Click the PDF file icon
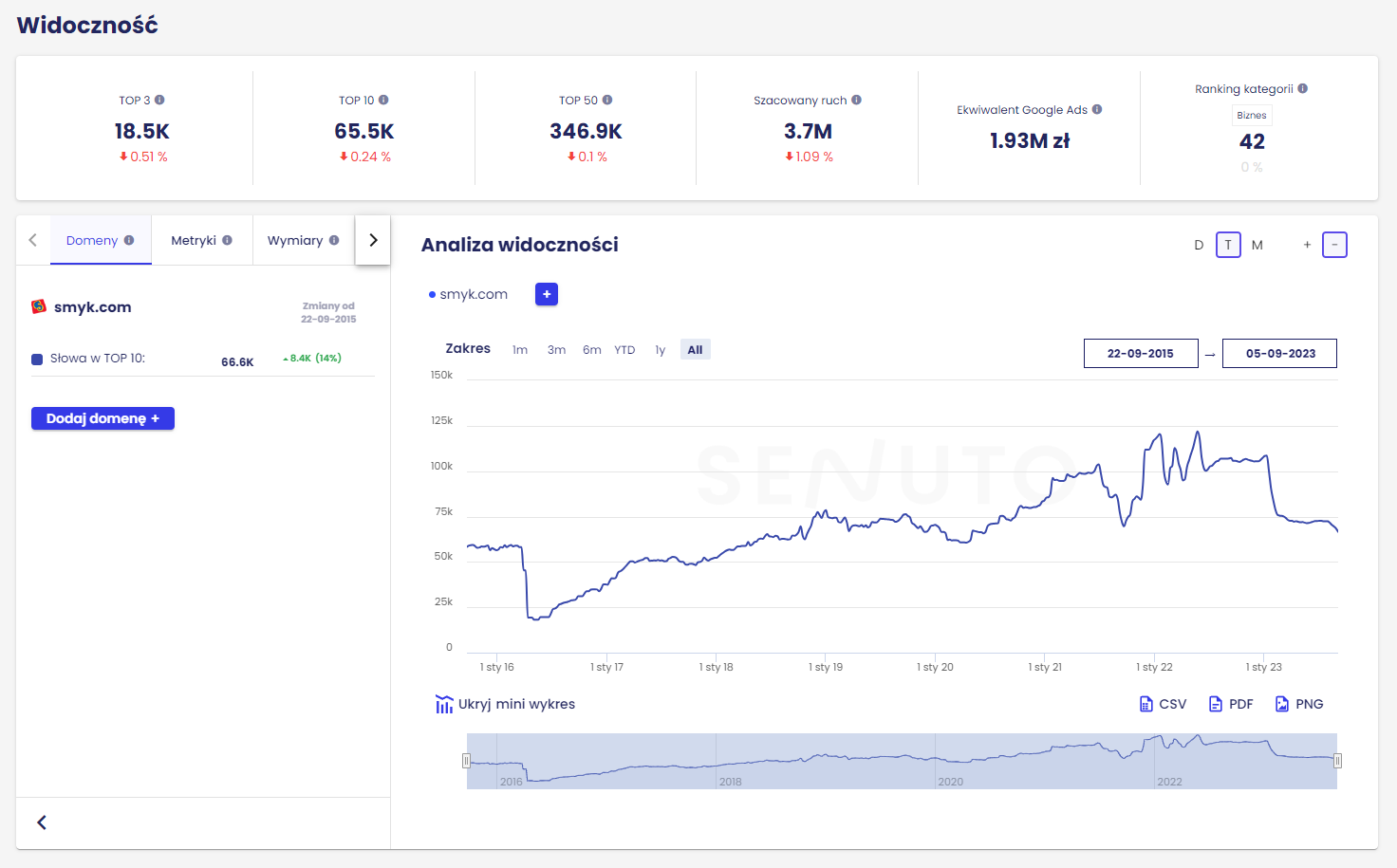 (1215, 704)
